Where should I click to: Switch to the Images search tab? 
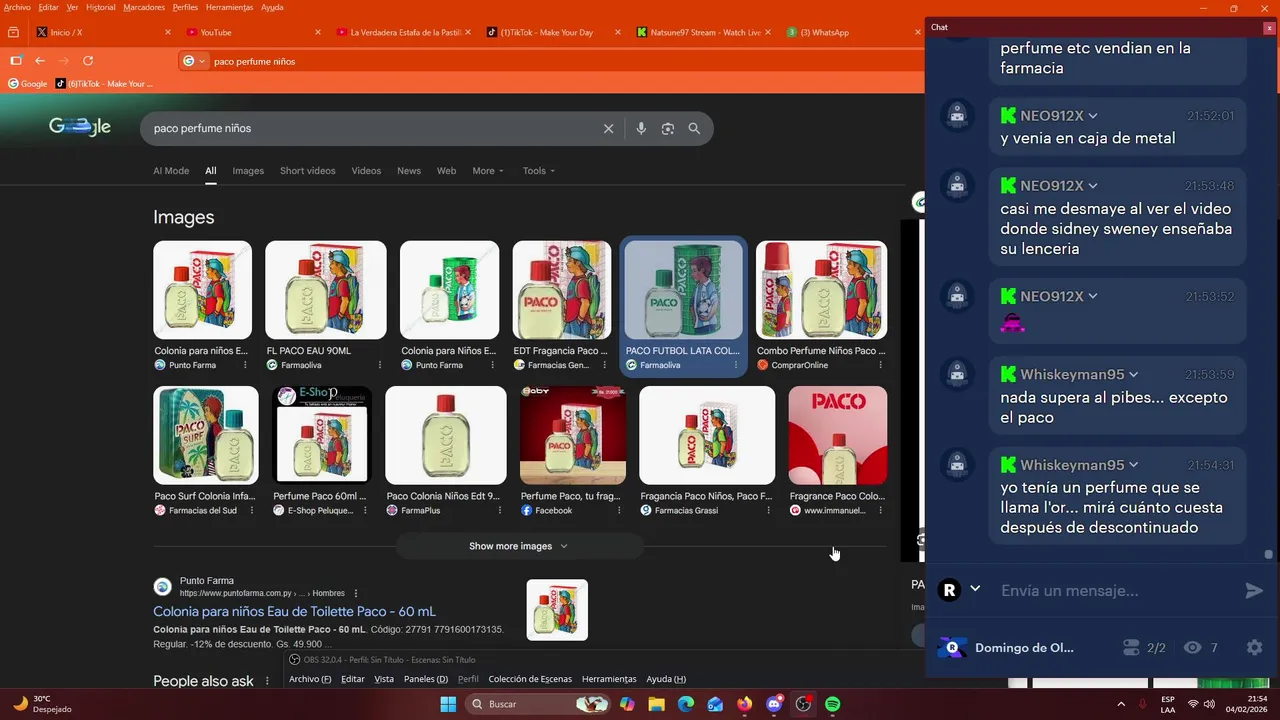pyautogui.click(x=248, y=171)
